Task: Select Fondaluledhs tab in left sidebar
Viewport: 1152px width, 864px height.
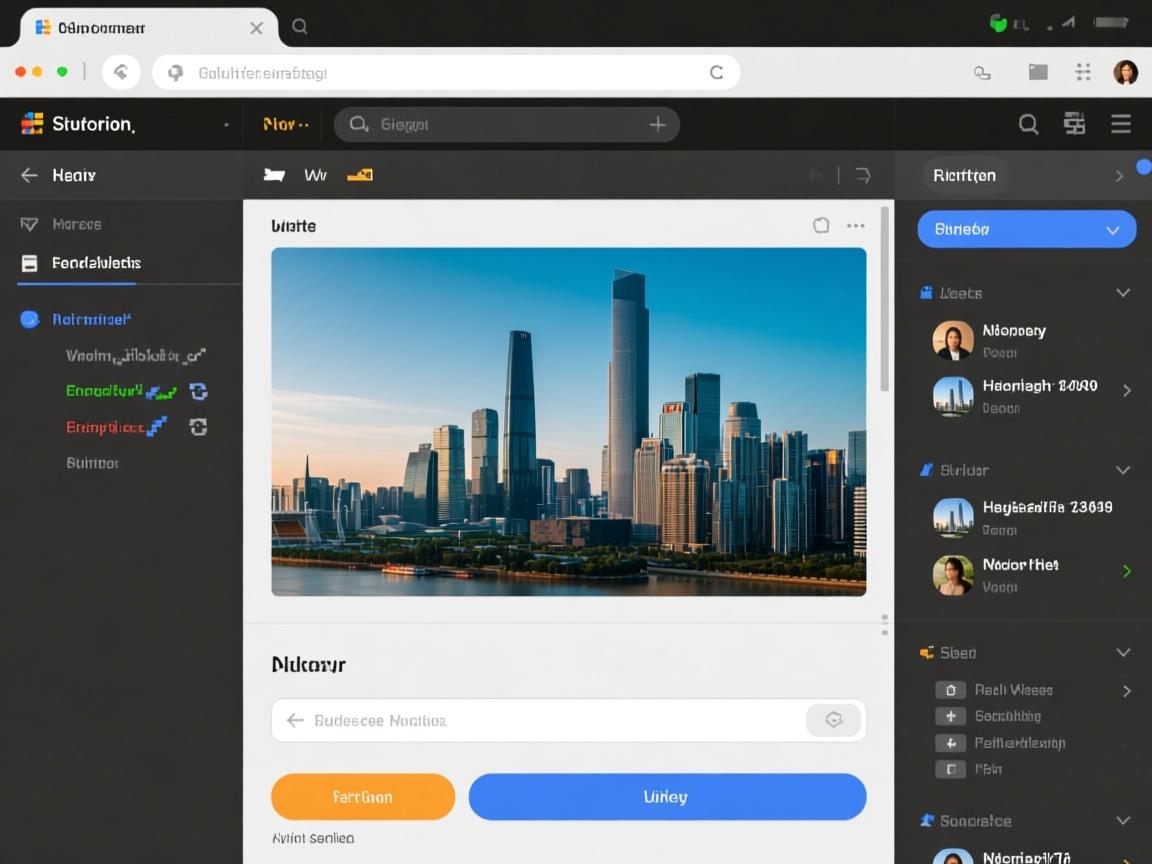Action: tap(96, 263)
